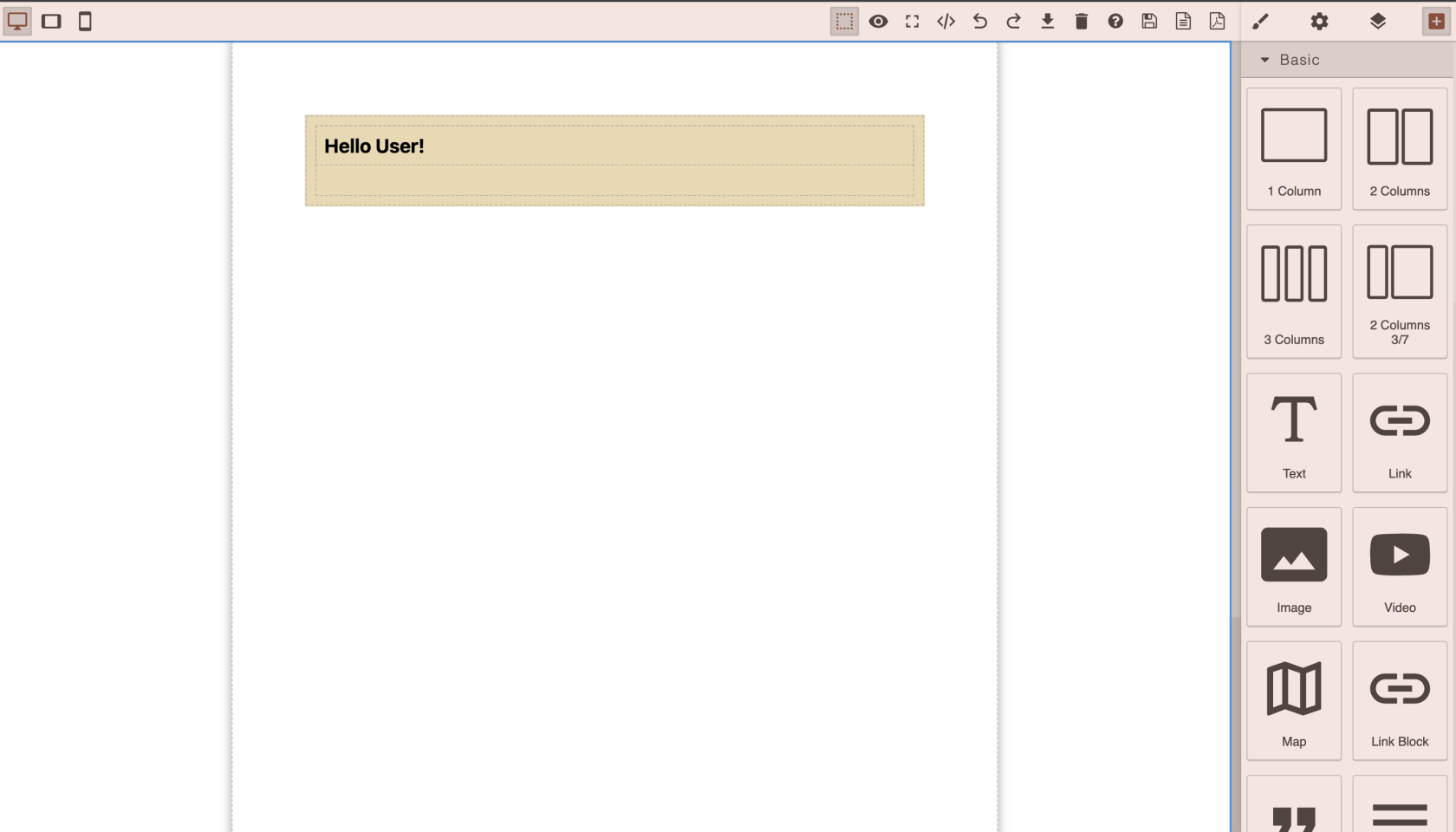Switch to tablet device view

(51, 21)
